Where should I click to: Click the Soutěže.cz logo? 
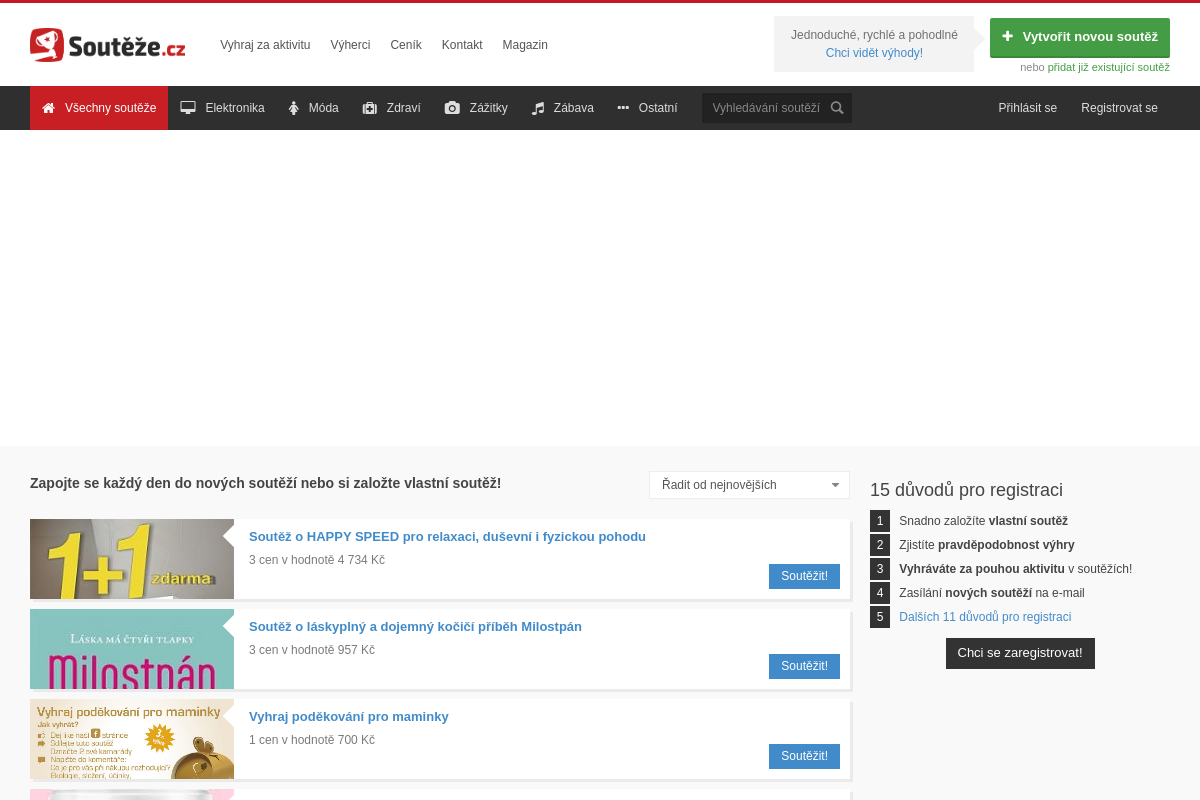108,45
